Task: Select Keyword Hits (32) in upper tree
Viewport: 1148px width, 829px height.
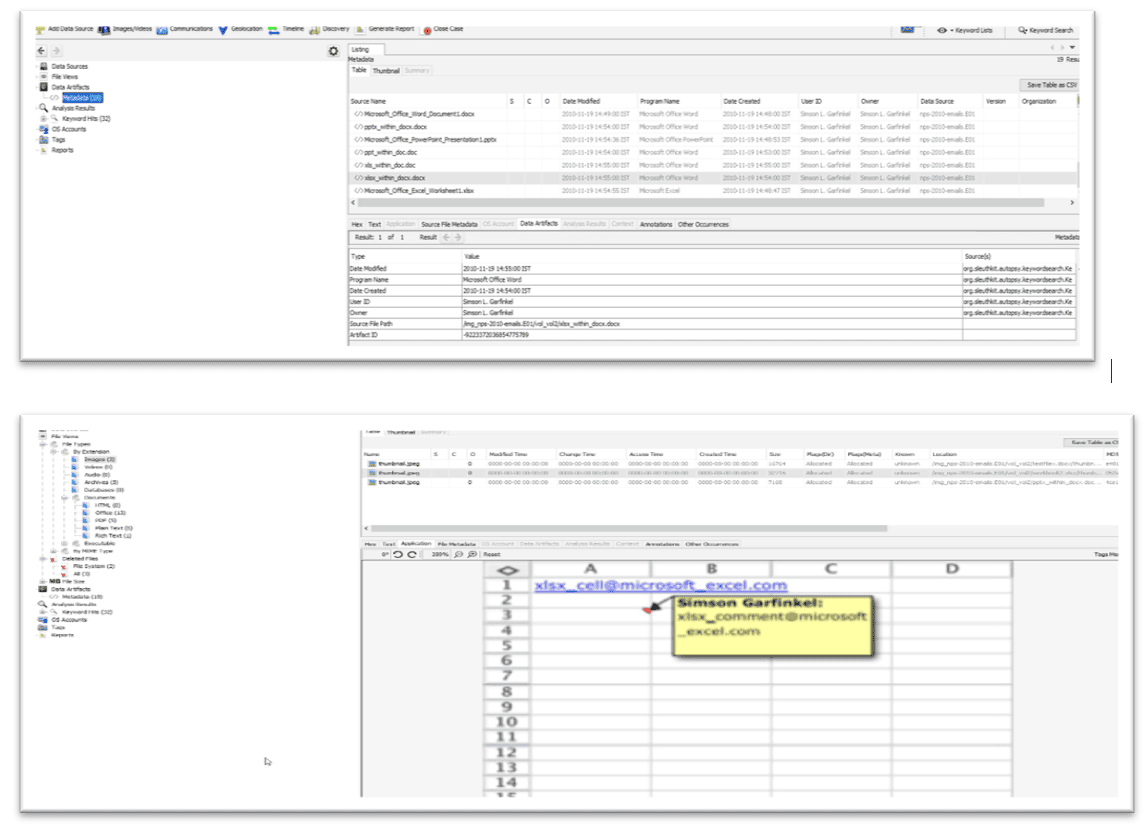Action: 86,118
